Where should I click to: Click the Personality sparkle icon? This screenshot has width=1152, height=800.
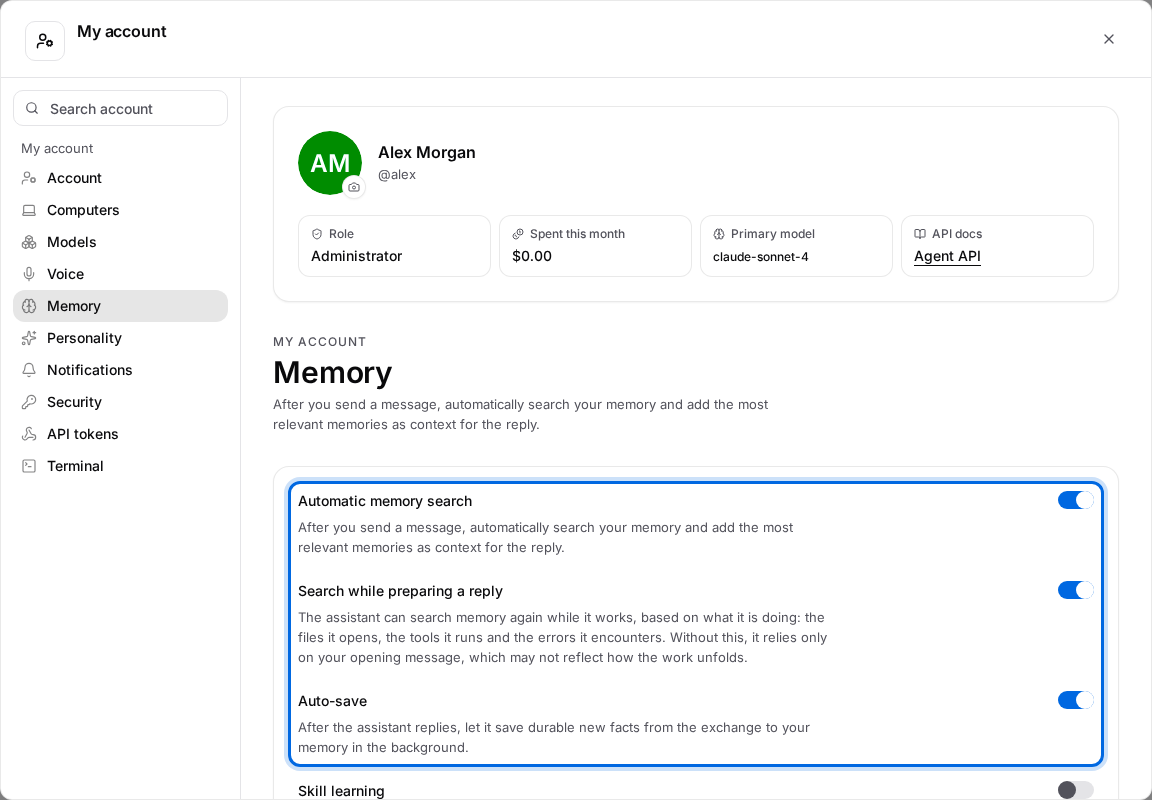pyautogui.click(x=29, y=338)
